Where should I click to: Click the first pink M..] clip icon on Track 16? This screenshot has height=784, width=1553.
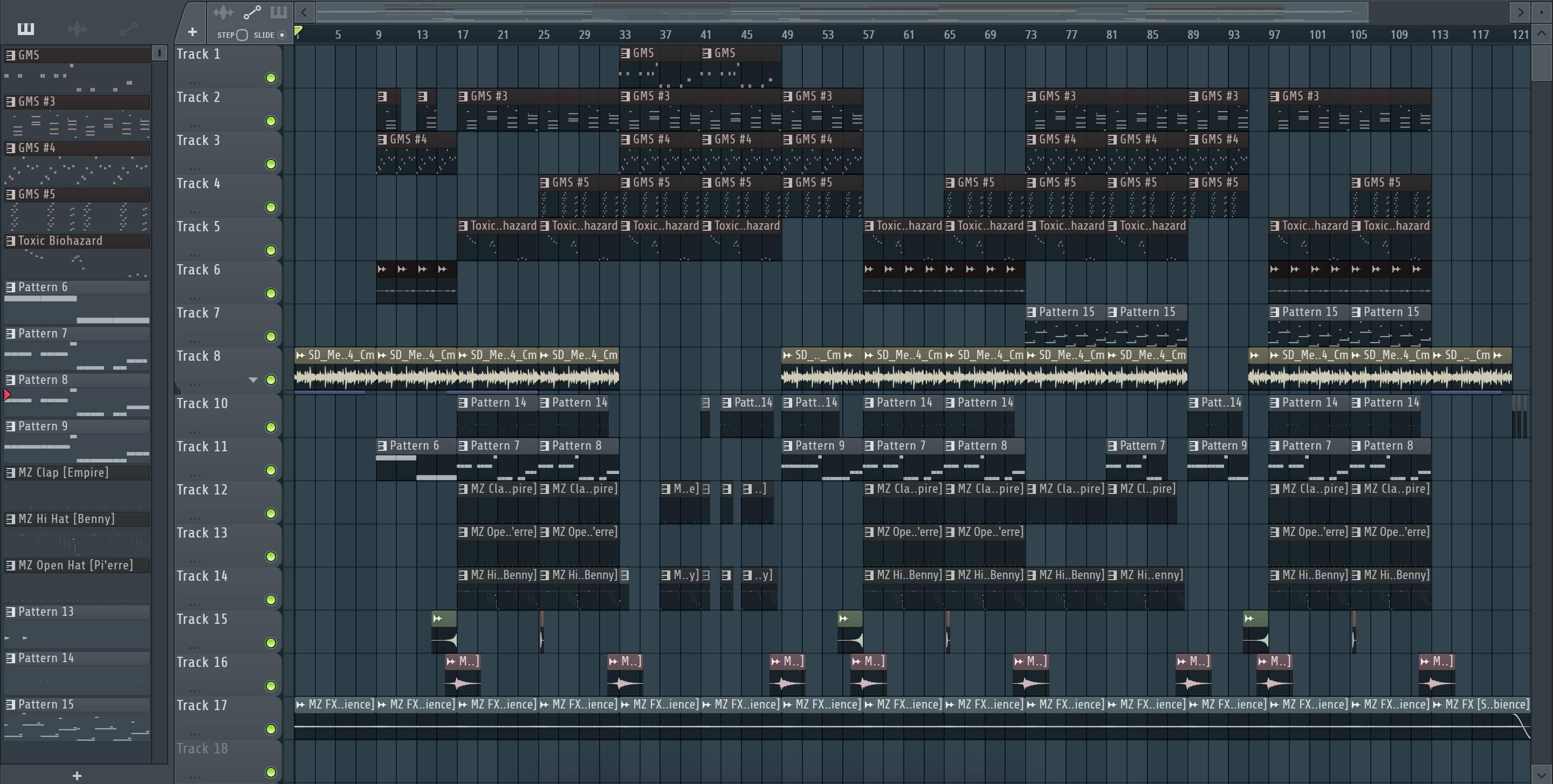click(x=451, y=662)
